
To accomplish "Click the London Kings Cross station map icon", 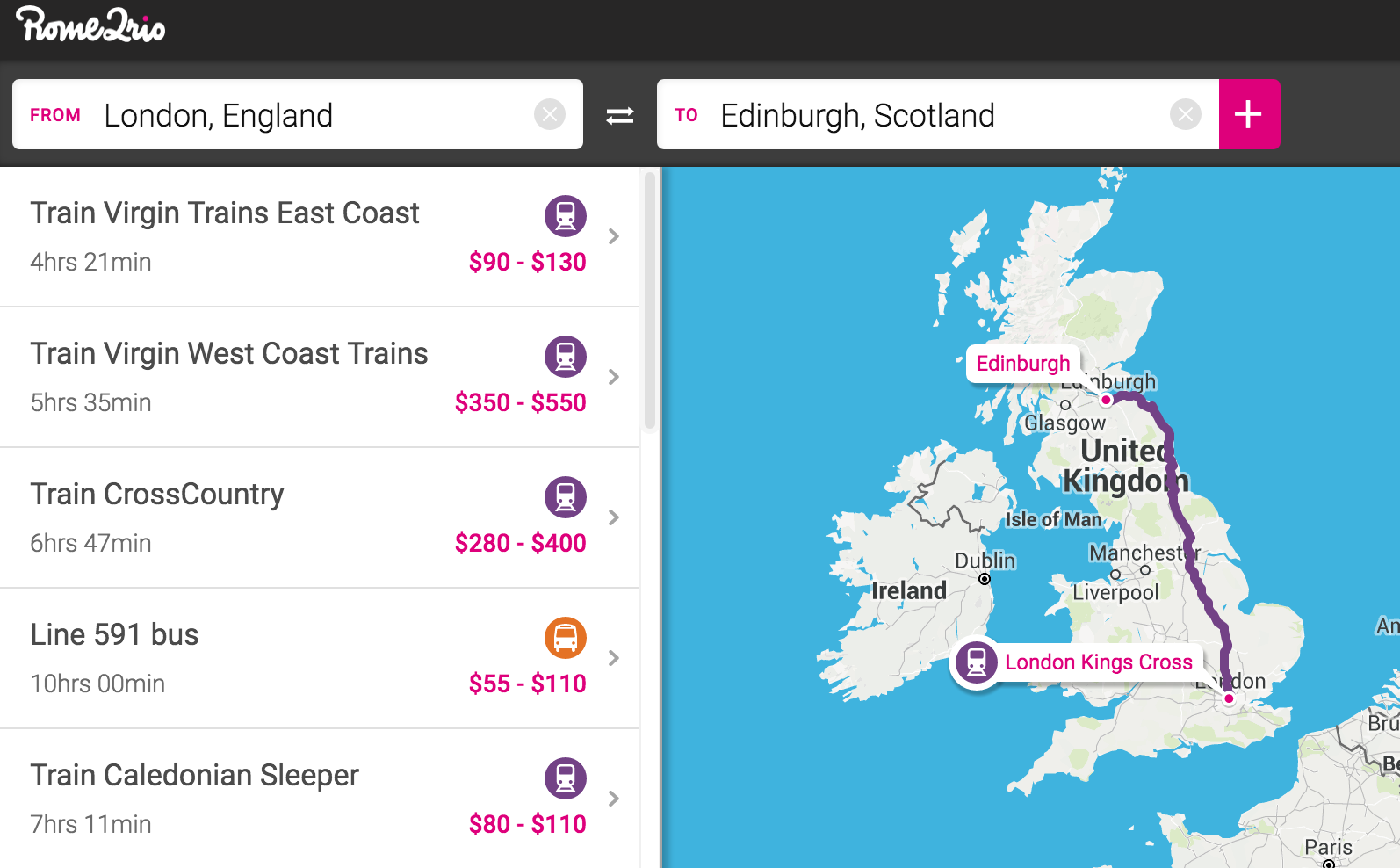I will 976,662.
